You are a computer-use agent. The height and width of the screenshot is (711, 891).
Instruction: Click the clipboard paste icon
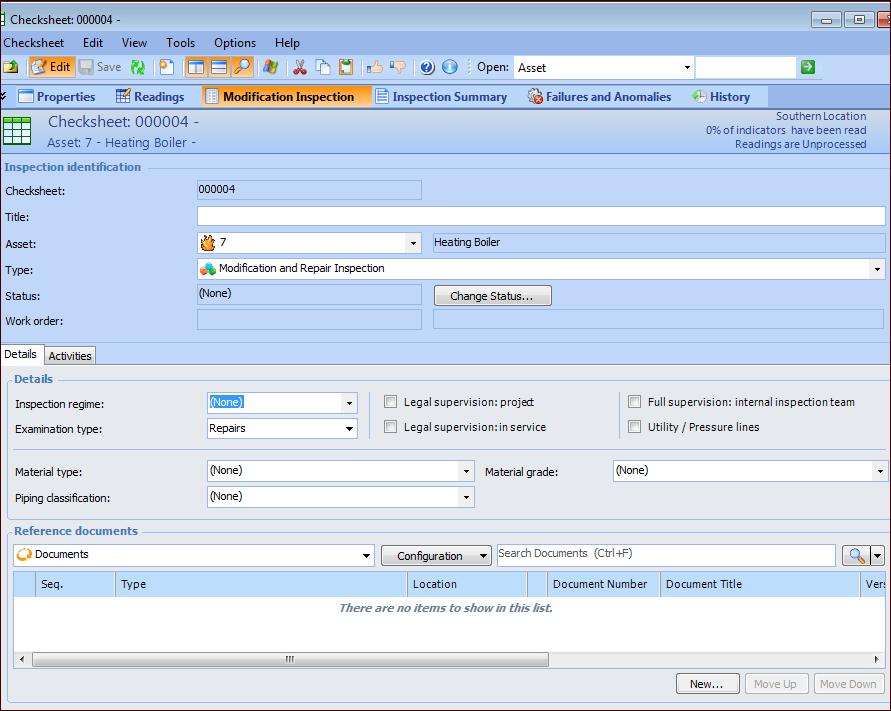point(346,67)
